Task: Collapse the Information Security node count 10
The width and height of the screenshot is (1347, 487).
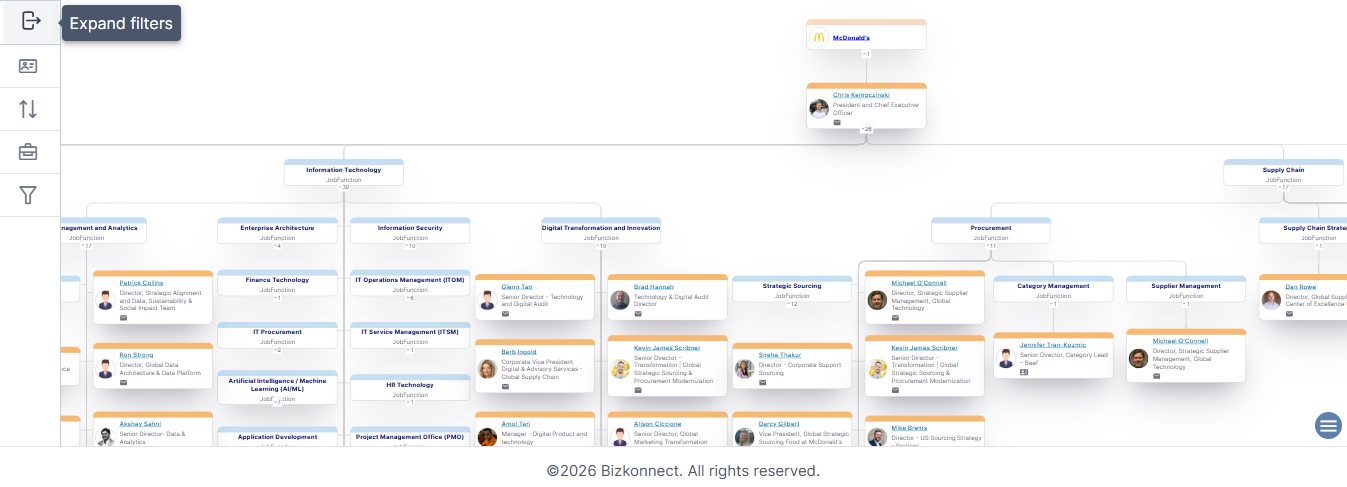Action: [x=410, y=245]
